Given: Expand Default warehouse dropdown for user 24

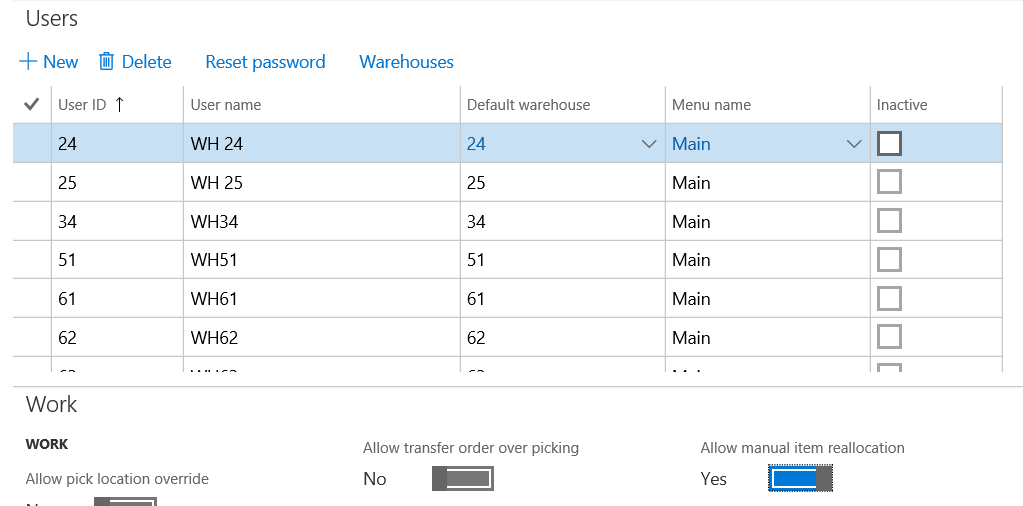Looking at the screenshot, I should 649,144.
